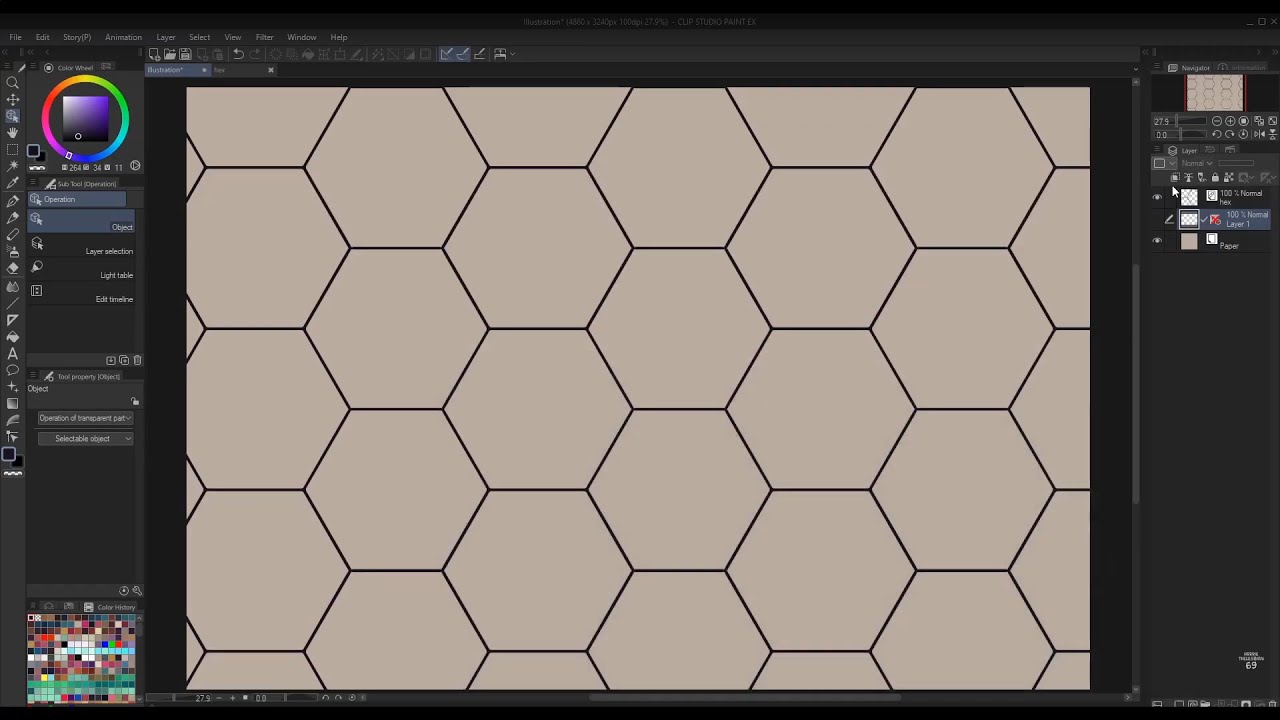Select the Auto select magic wand tool
Viewport: 1280px width, 720px height.
[12, 166]
